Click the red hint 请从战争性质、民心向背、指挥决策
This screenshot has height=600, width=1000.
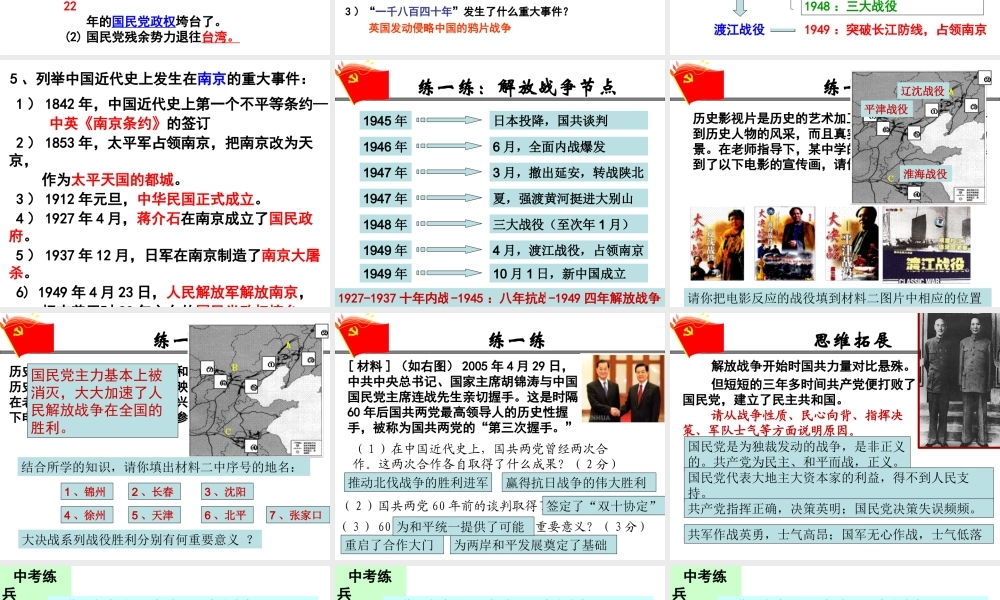(x=794, y=422)
